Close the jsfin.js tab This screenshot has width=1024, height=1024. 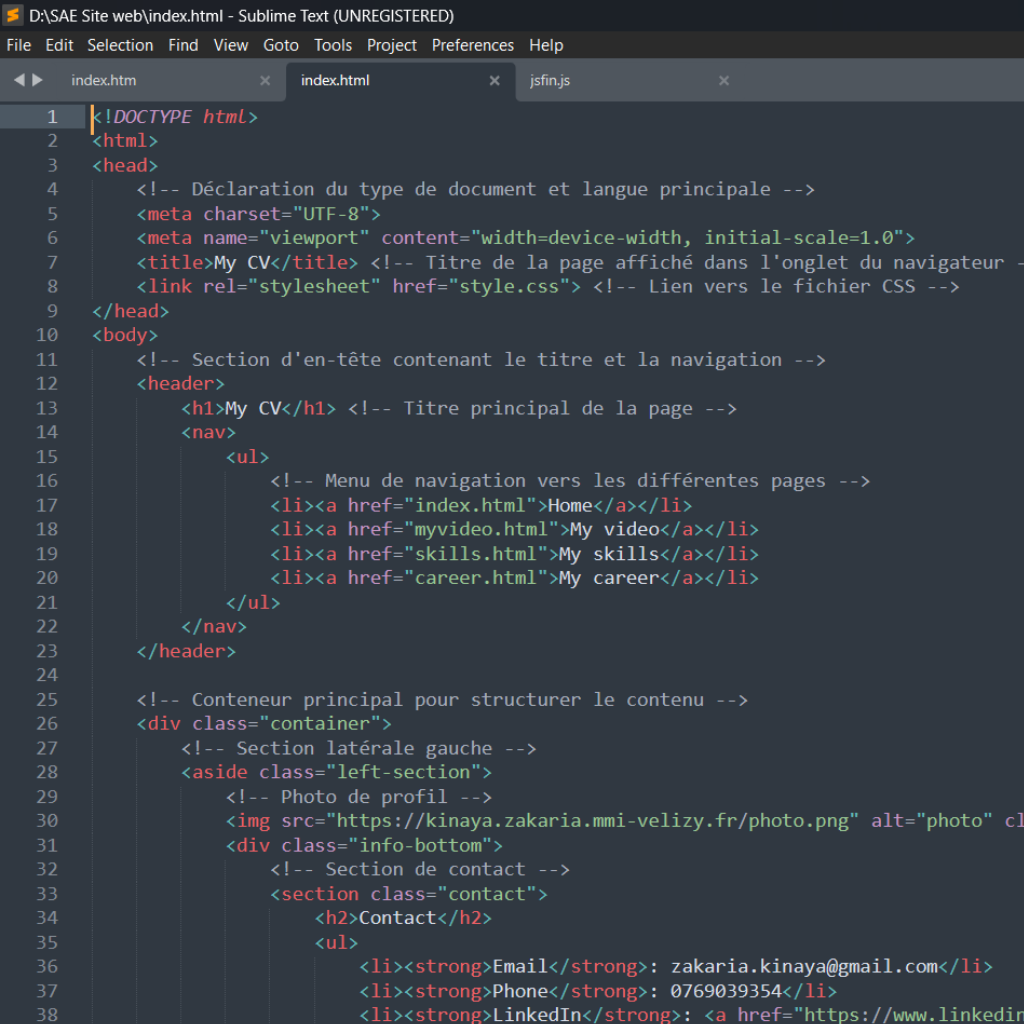(724, 81)
